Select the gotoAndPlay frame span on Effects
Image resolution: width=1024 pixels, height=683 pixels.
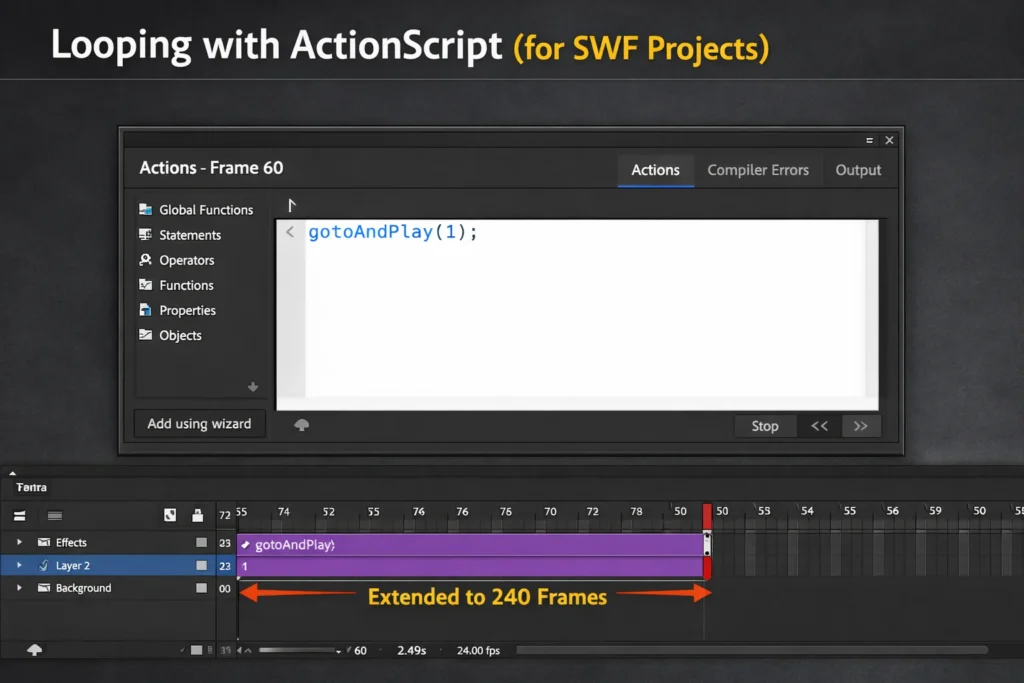click(470, 545)
